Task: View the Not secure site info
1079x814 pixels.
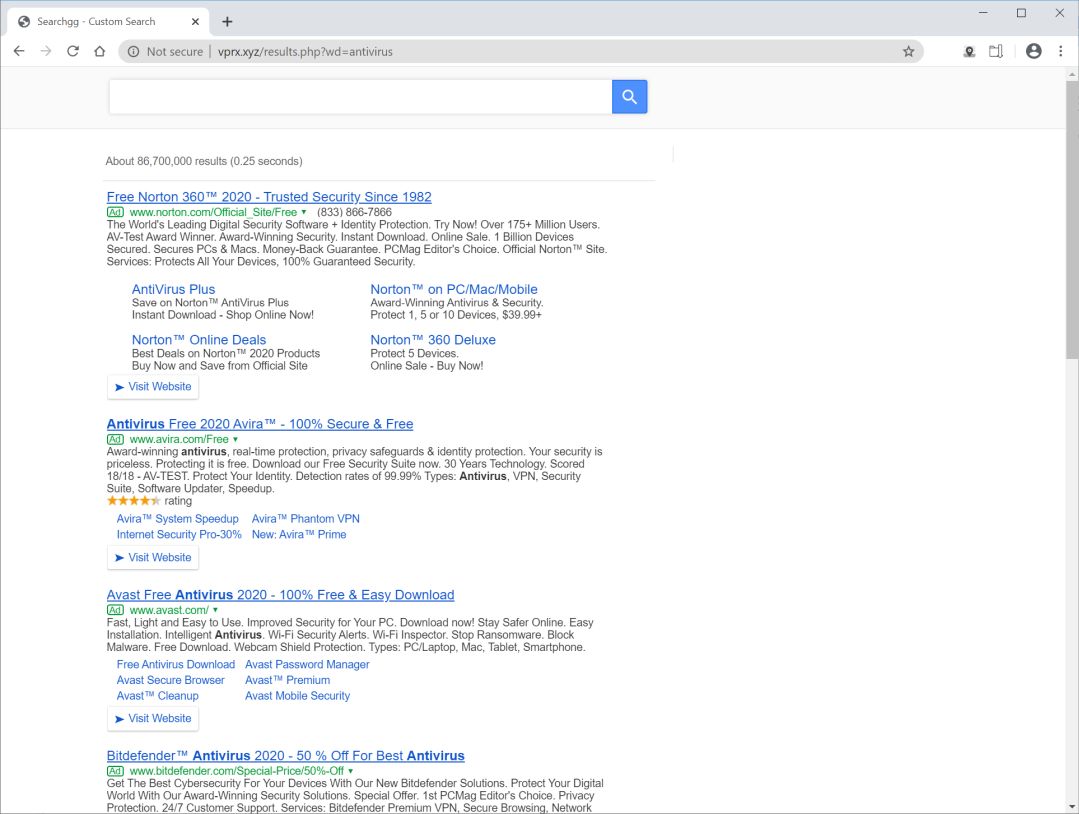Action: point(165,52)
